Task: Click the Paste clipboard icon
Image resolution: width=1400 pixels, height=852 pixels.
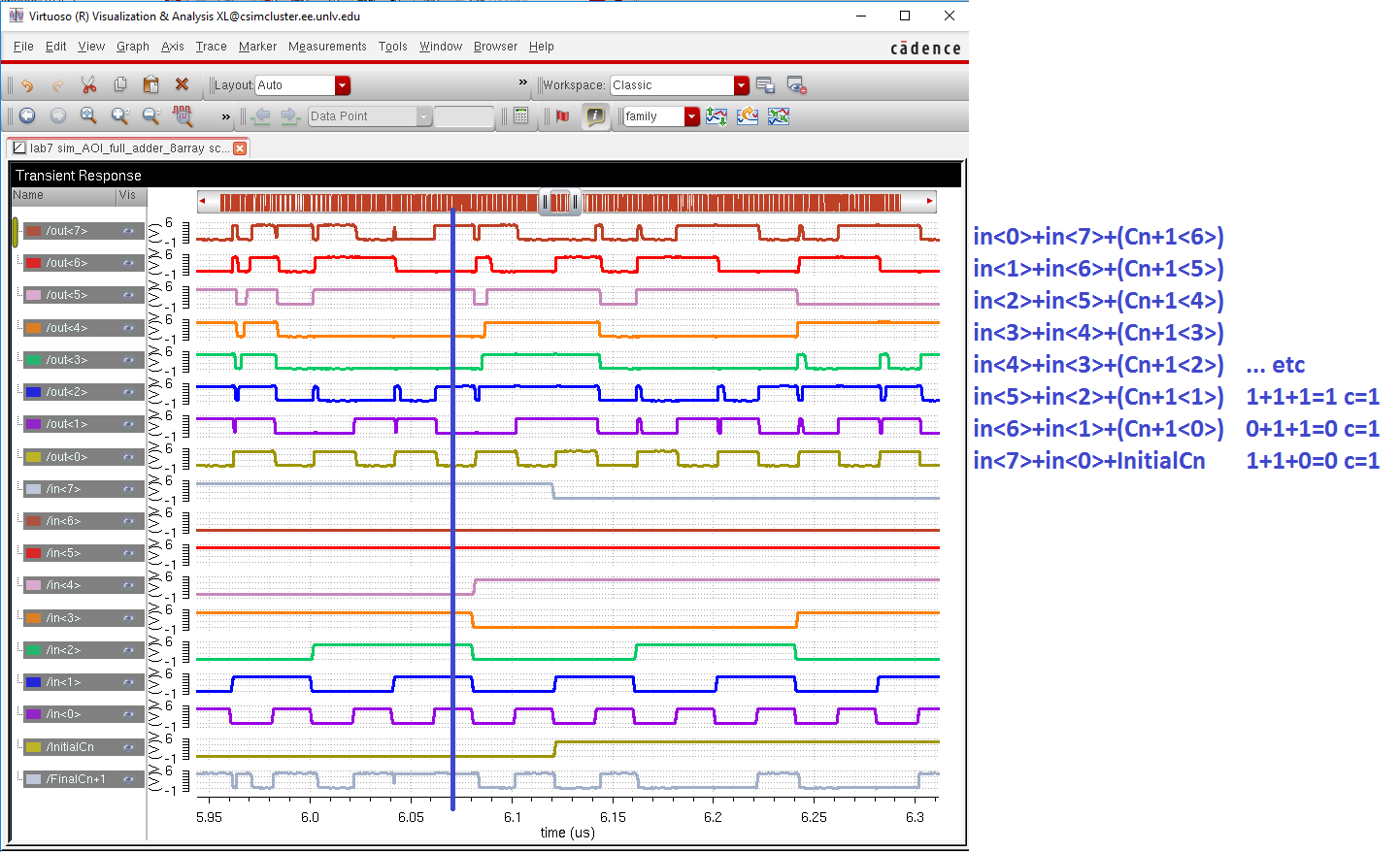Action: coord(150,85)
